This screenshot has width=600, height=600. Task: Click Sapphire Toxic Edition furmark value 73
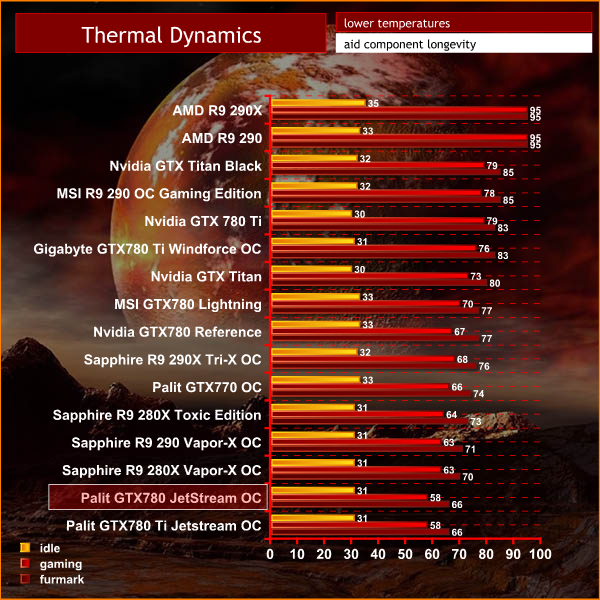click(x=476, y=421)
